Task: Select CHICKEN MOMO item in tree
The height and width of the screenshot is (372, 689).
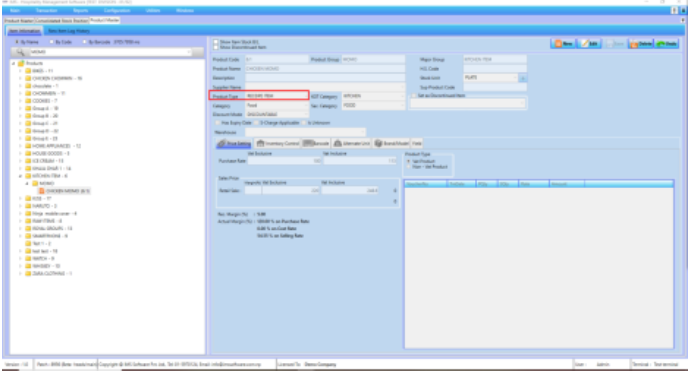Action: 64,191
